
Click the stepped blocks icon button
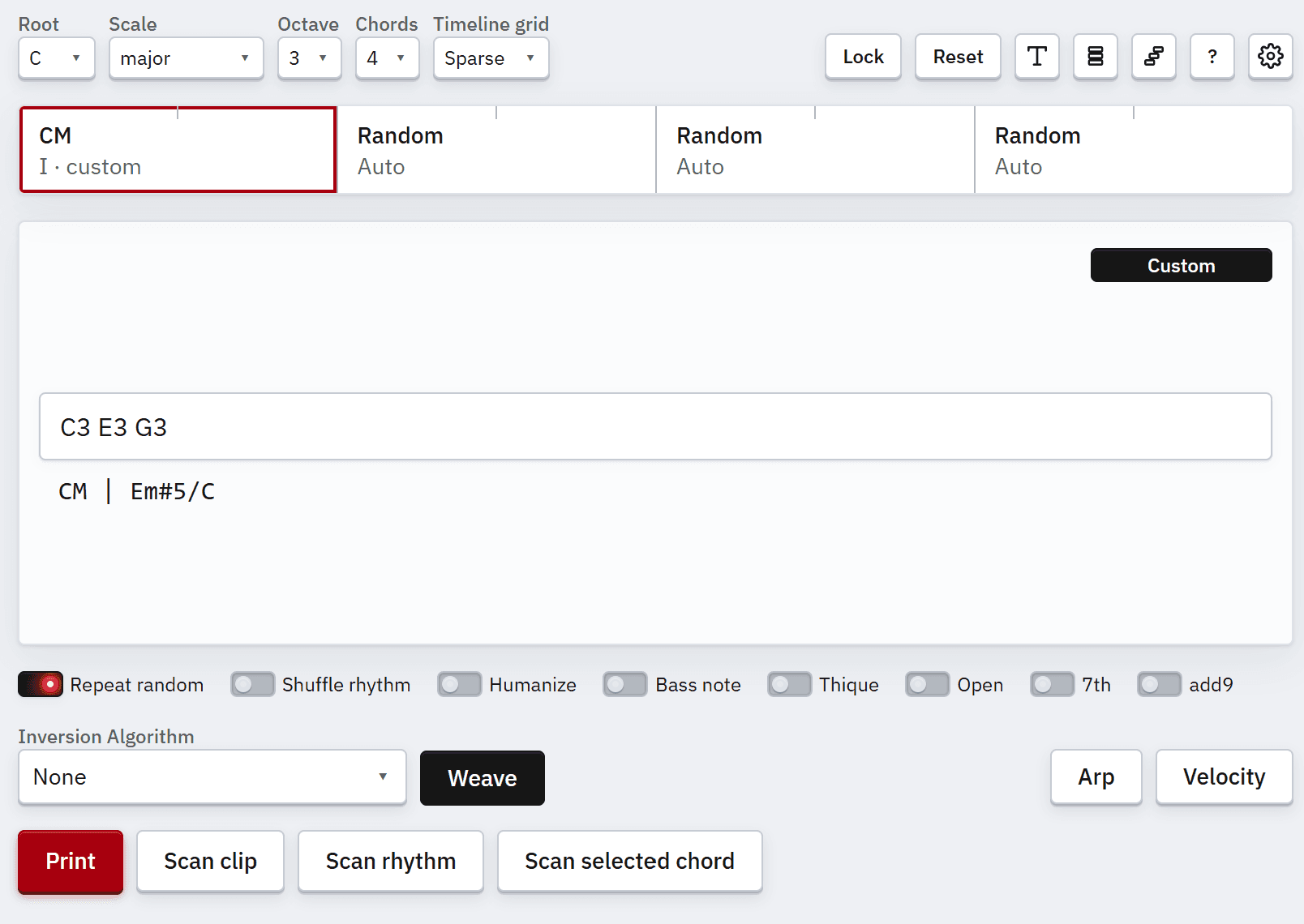1153,57
